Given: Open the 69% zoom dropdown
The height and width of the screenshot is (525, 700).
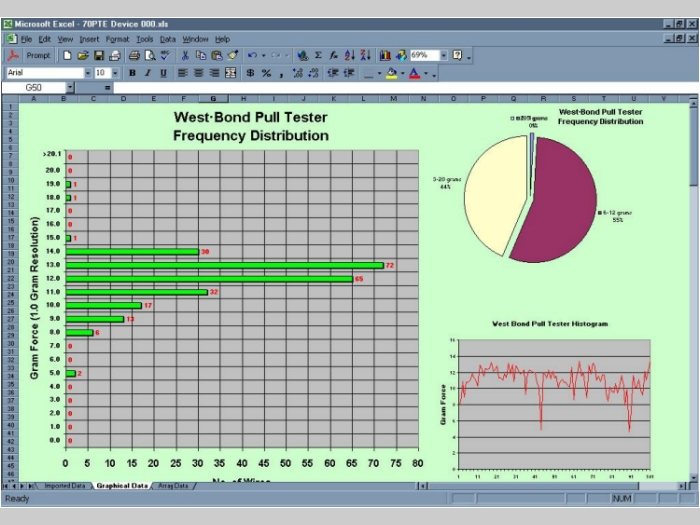Looking at the screenshot, I should (443, 55).
